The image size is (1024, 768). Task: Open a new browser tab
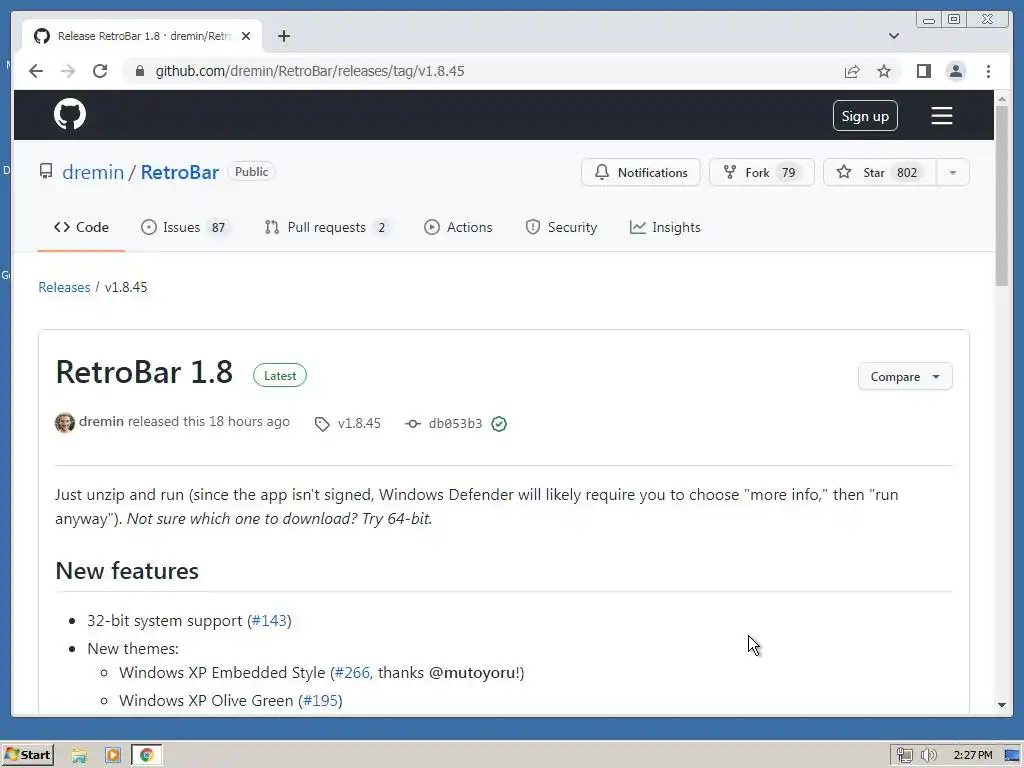click(x=283, y=36)
